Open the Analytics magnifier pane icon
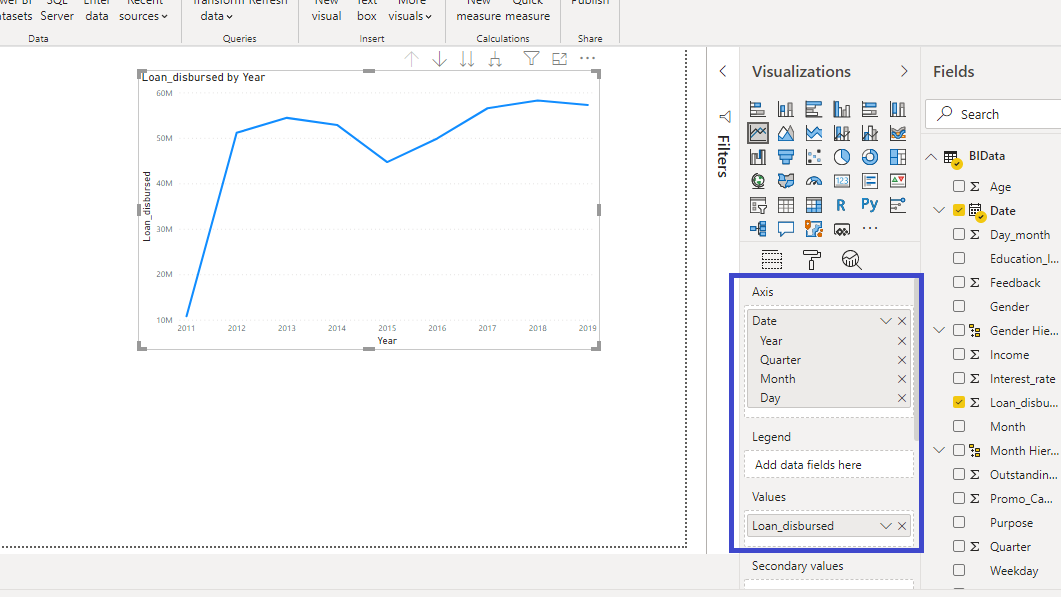 pos(851,260)
